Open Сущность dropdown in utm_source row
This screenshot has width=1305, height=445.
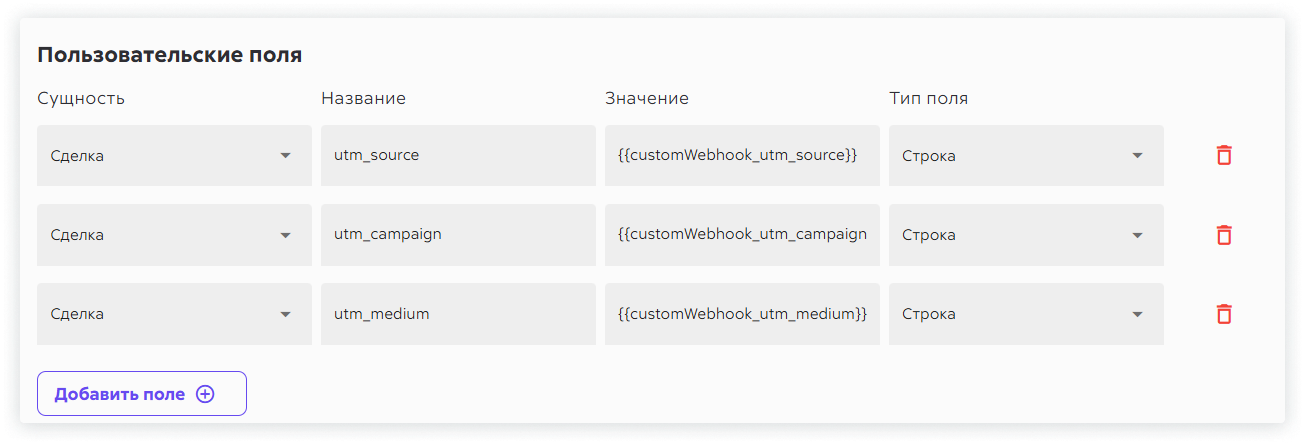[x=174, y=156]
